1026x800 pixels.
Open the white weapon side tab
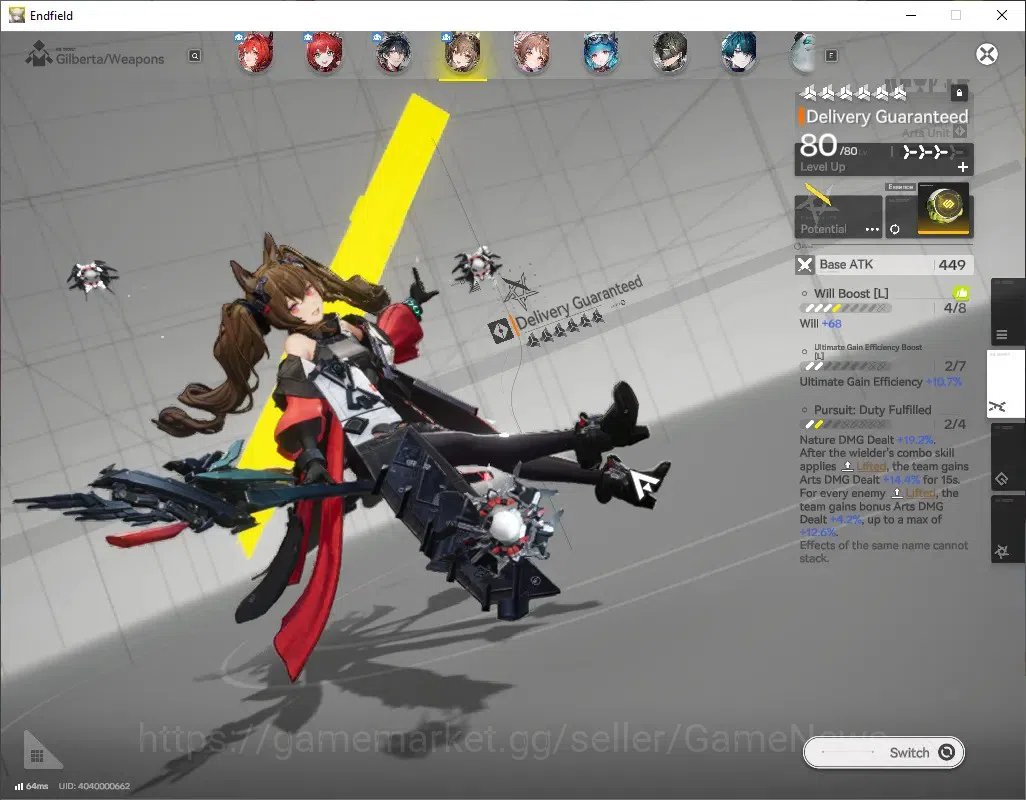1006,384
